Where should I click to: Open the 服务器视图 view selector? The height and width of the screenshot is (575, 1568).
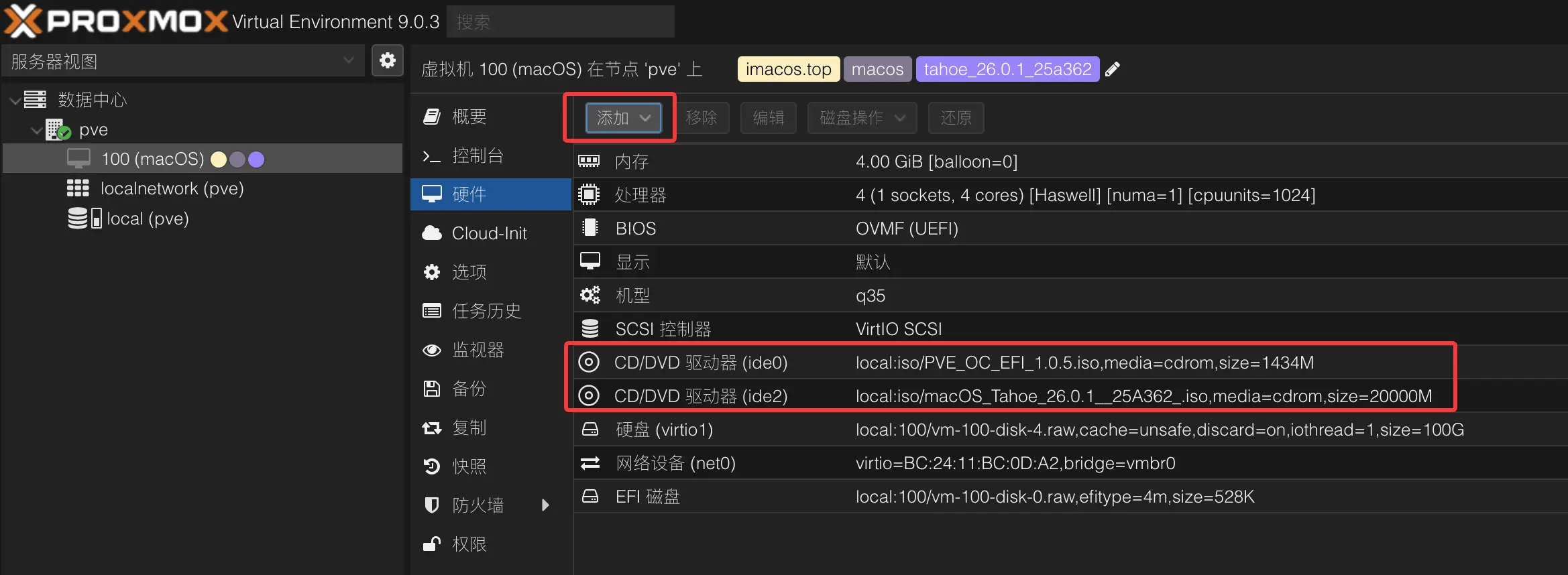(x=182, y=61)
